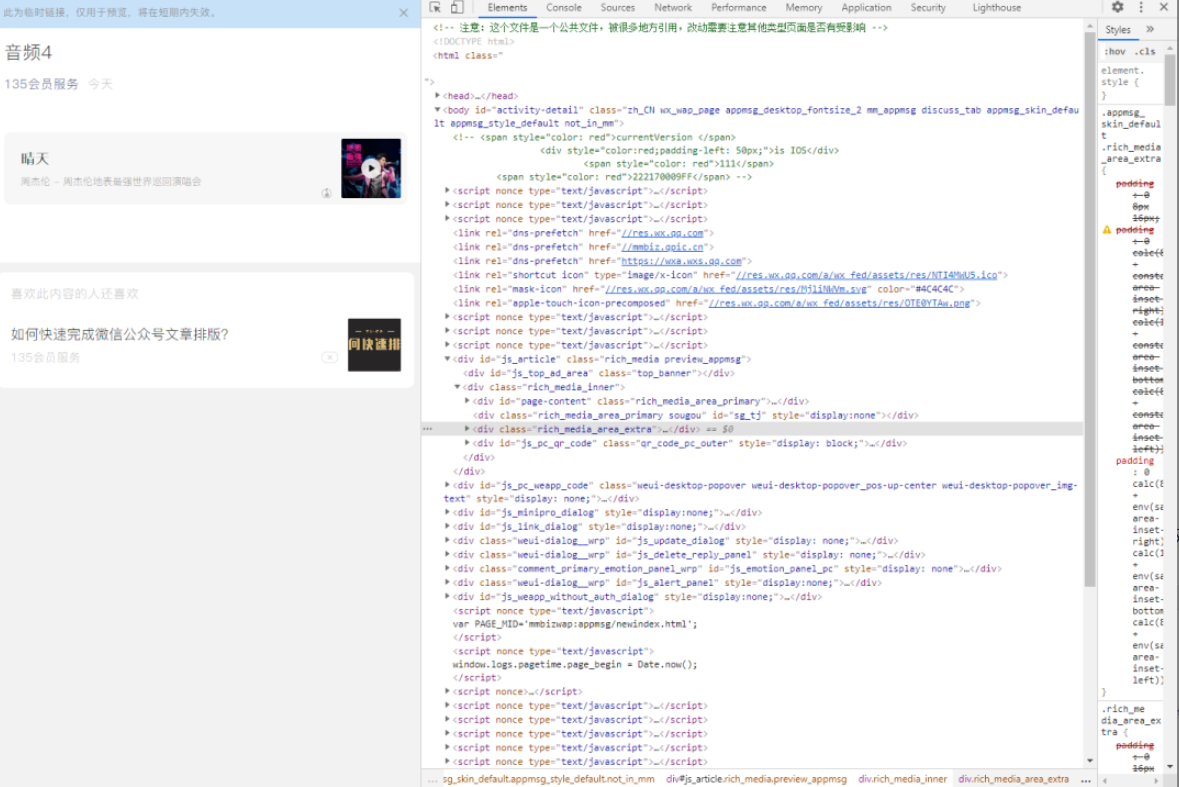Collapse the rich_media_inner div node
1179x787 pixels.
457,387
